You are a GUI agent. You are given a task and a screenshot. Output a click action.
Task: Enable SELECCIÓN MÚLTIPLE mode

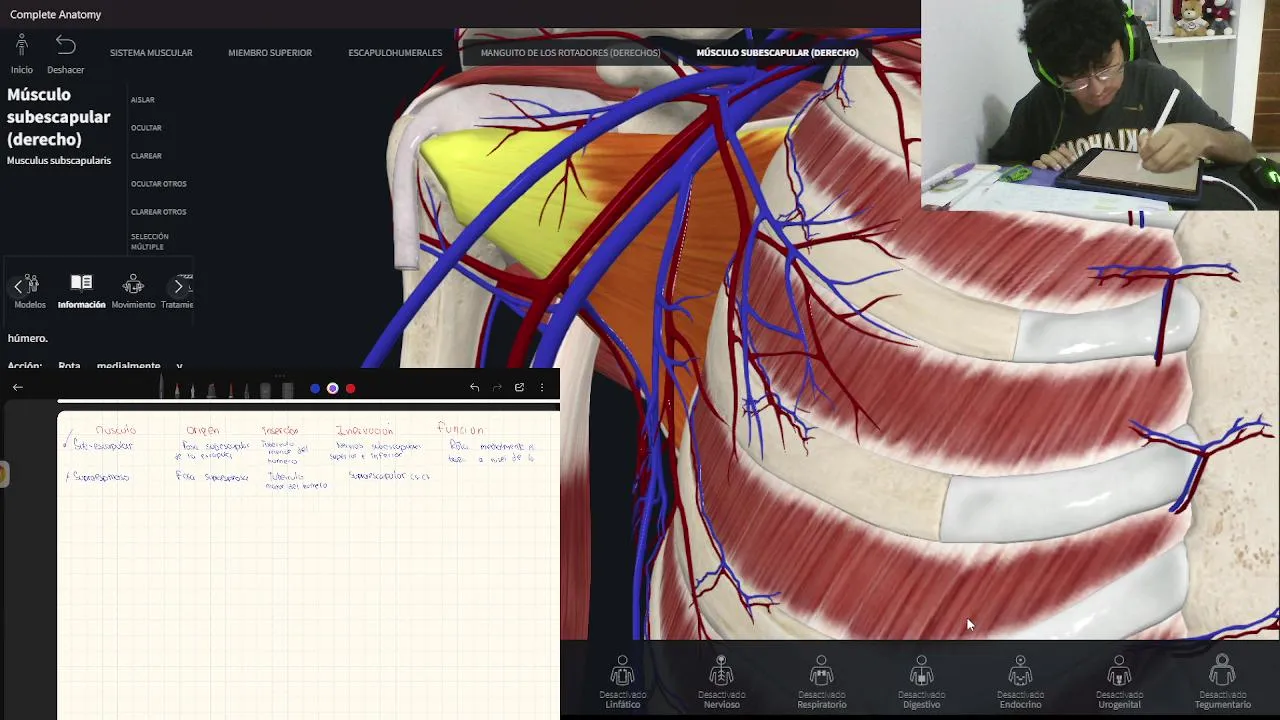150,241
